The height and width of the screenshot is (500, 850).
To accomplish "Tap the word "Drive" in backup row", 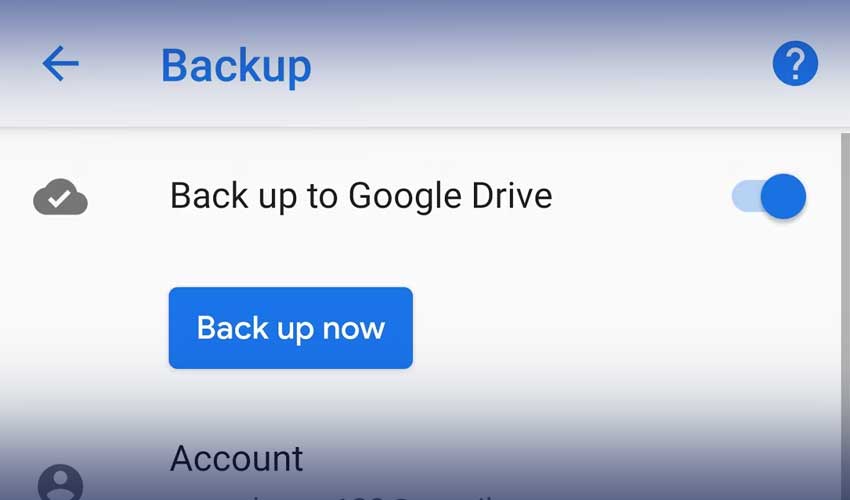I will (512, 195).
